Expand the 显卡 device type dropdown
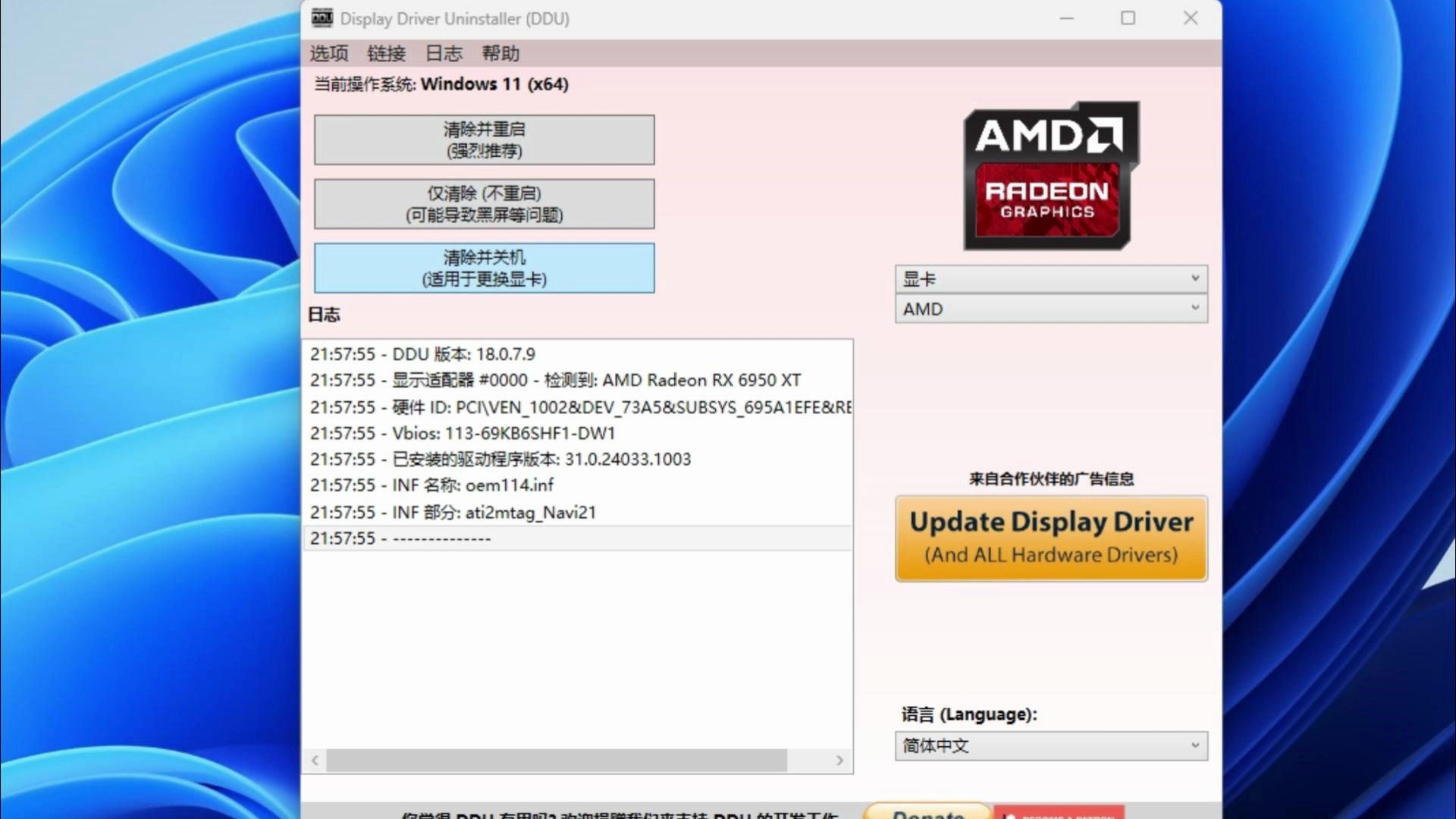 click(x=1051, y=279)
